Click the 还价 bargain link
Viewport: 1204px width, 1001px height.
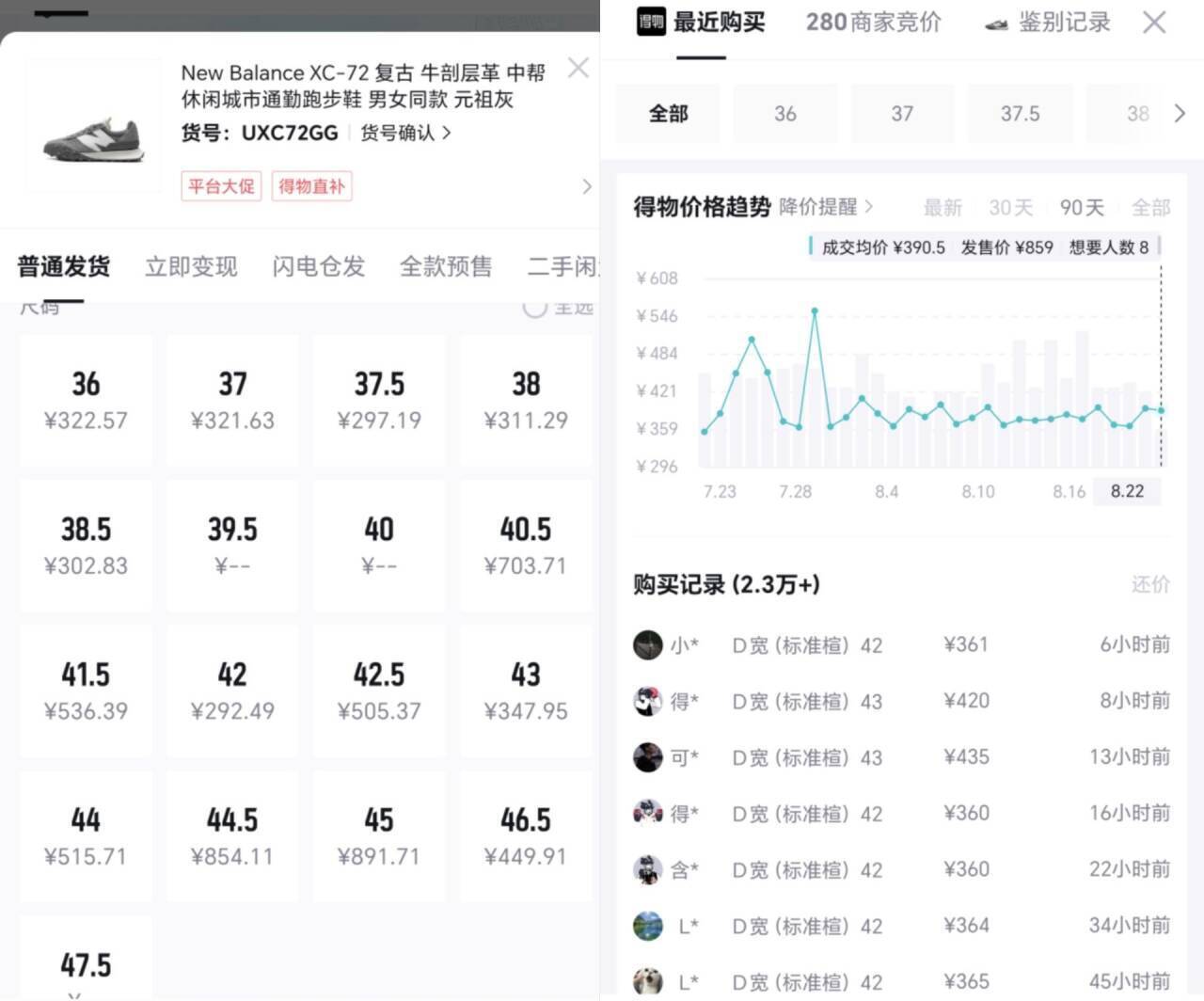[1150, 584]
